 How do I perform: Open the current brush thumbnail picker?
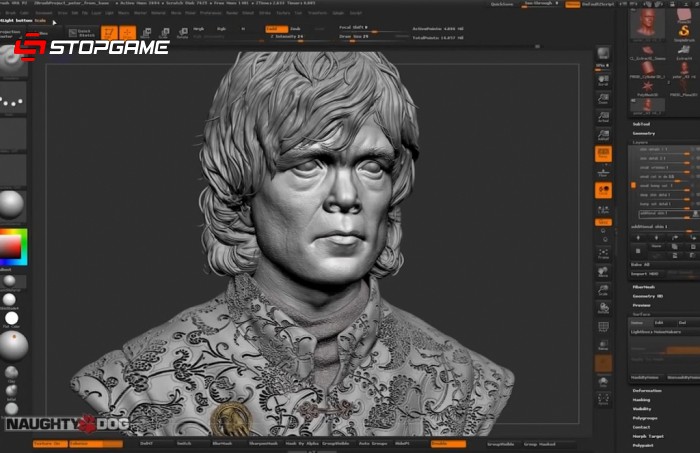point(12,62)
